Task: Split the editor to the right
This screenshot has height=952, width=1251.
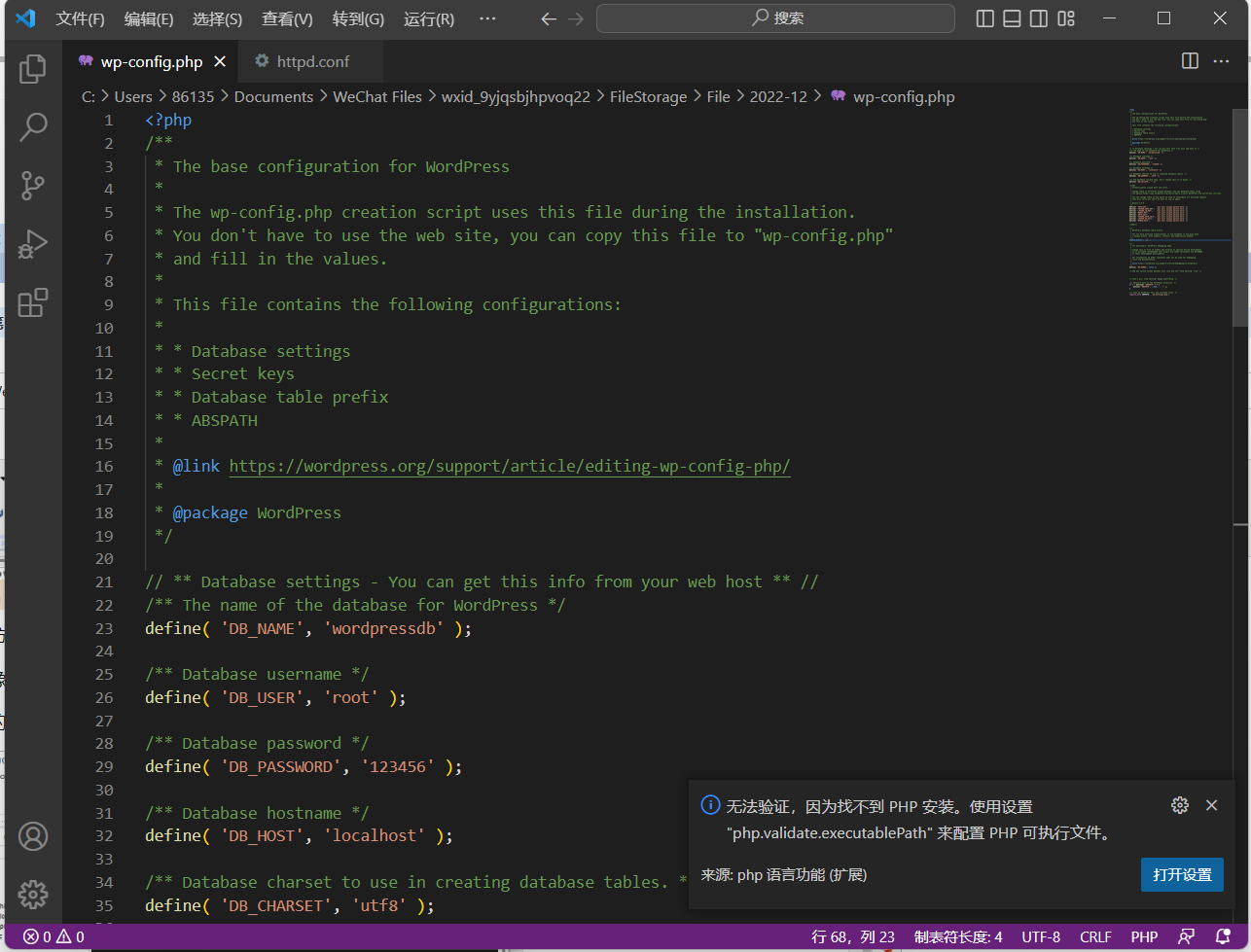Action: click(x=1190, y=61)
